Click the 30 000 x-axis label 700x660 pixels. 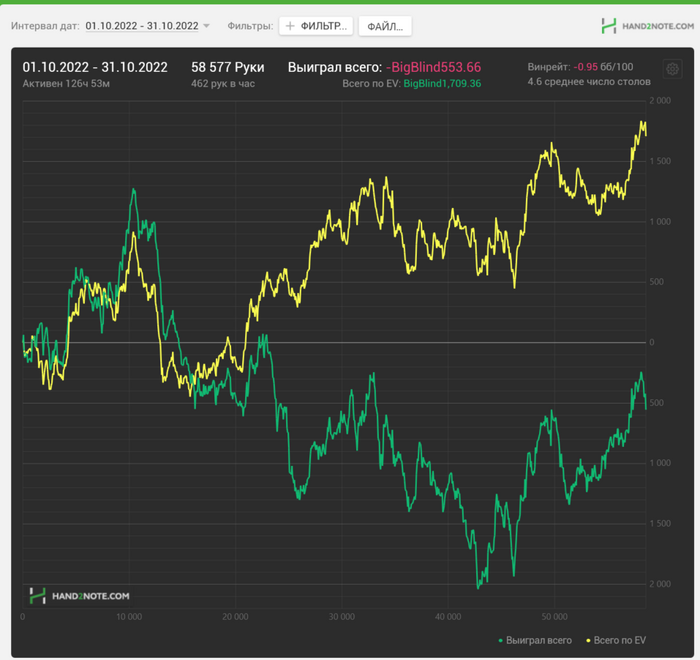click(341, 616)
